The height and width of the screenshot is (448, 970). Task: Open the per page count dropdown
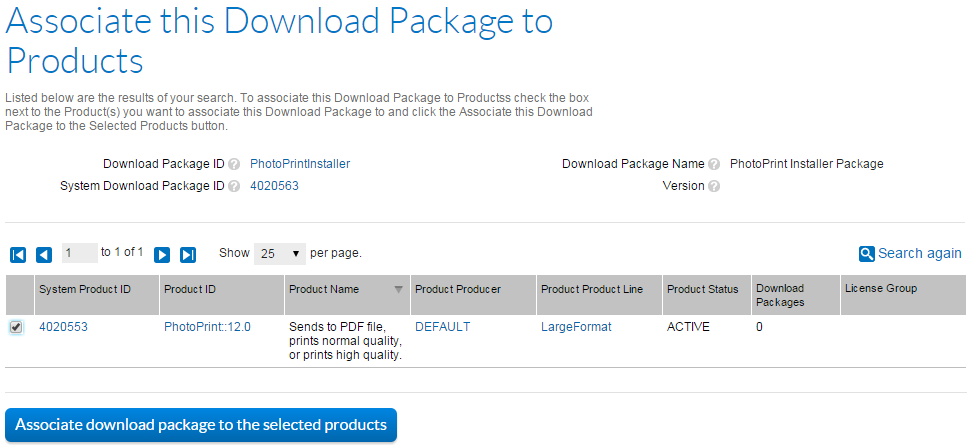click(279, 254)
